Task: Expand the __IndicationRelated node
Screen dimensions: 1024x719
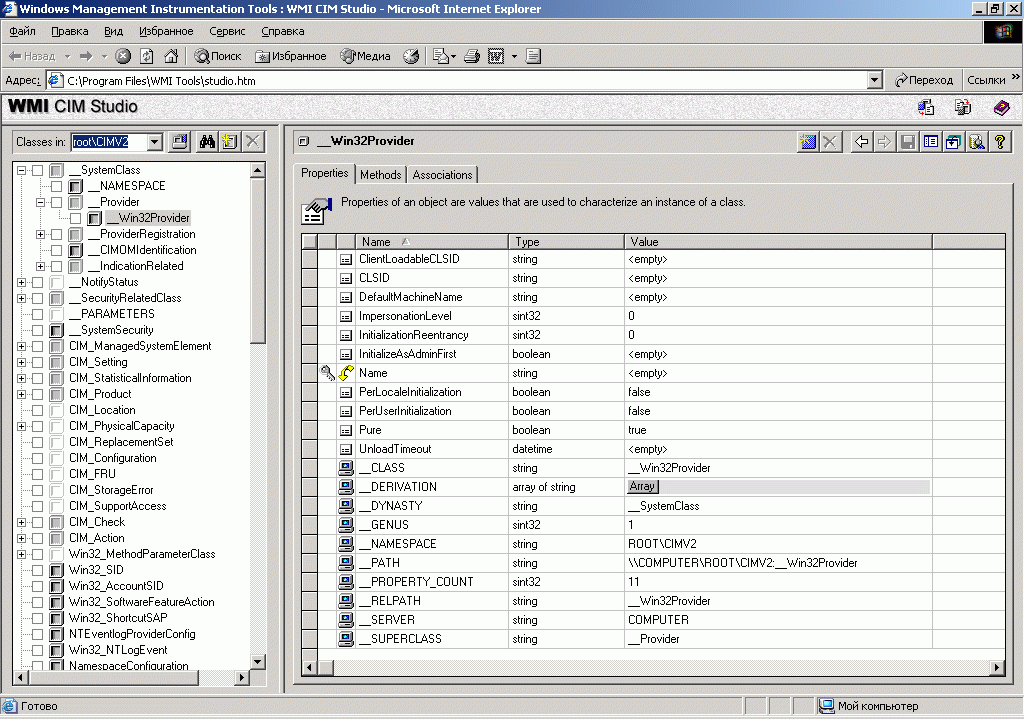Action: tap(40, 266)
